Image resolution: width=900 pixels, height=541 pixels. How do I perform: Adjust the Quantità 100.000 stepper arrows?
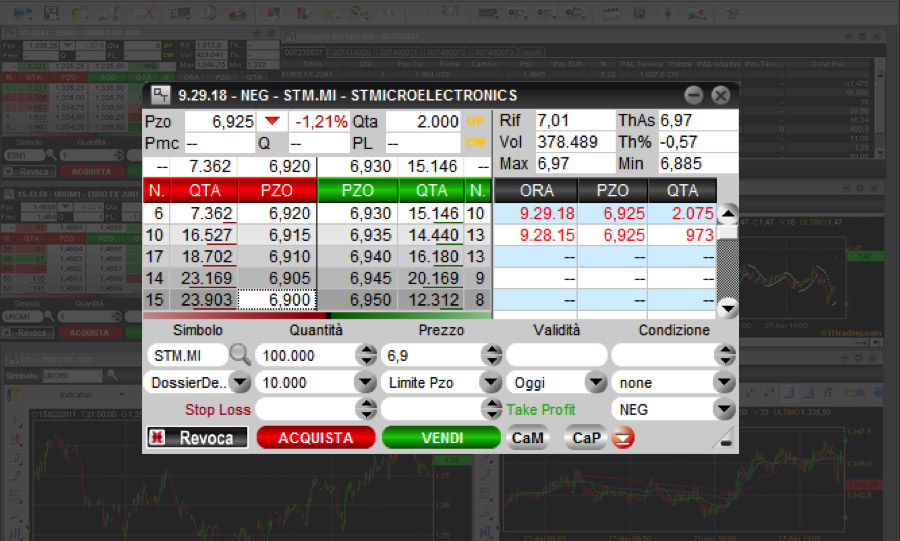point(366,355)
